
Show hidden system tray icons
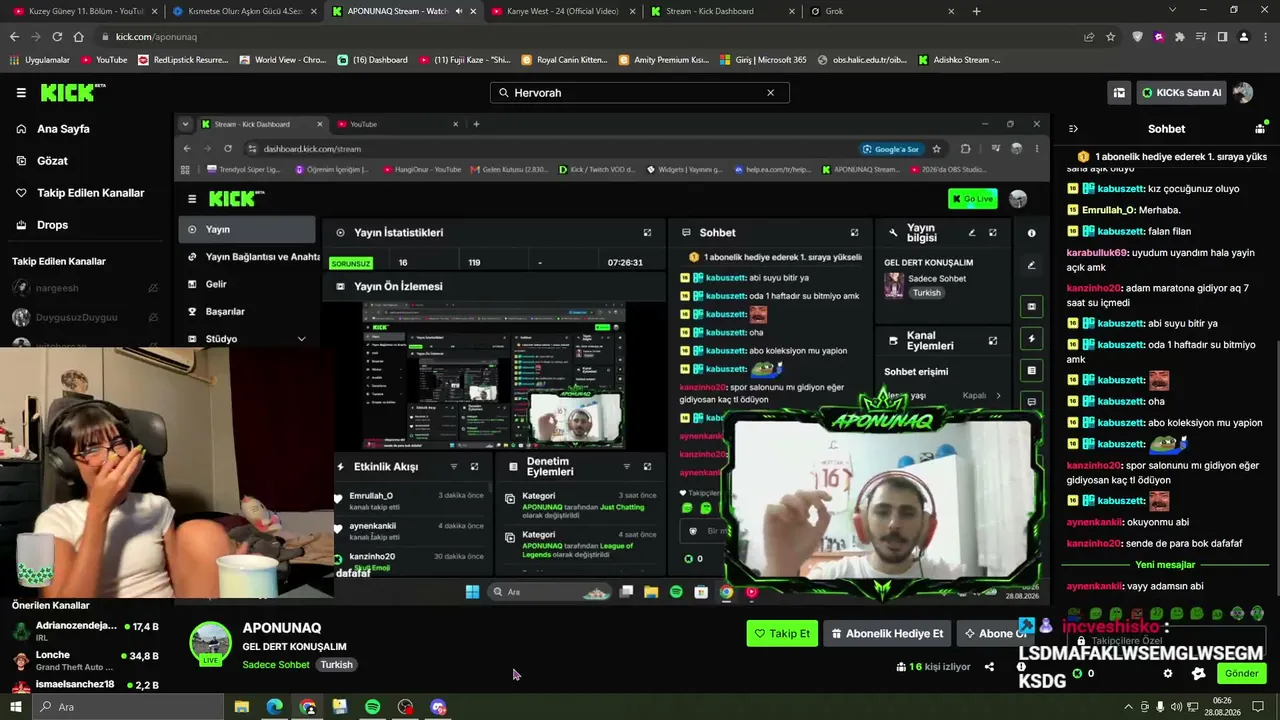[x=1129, y=707]
